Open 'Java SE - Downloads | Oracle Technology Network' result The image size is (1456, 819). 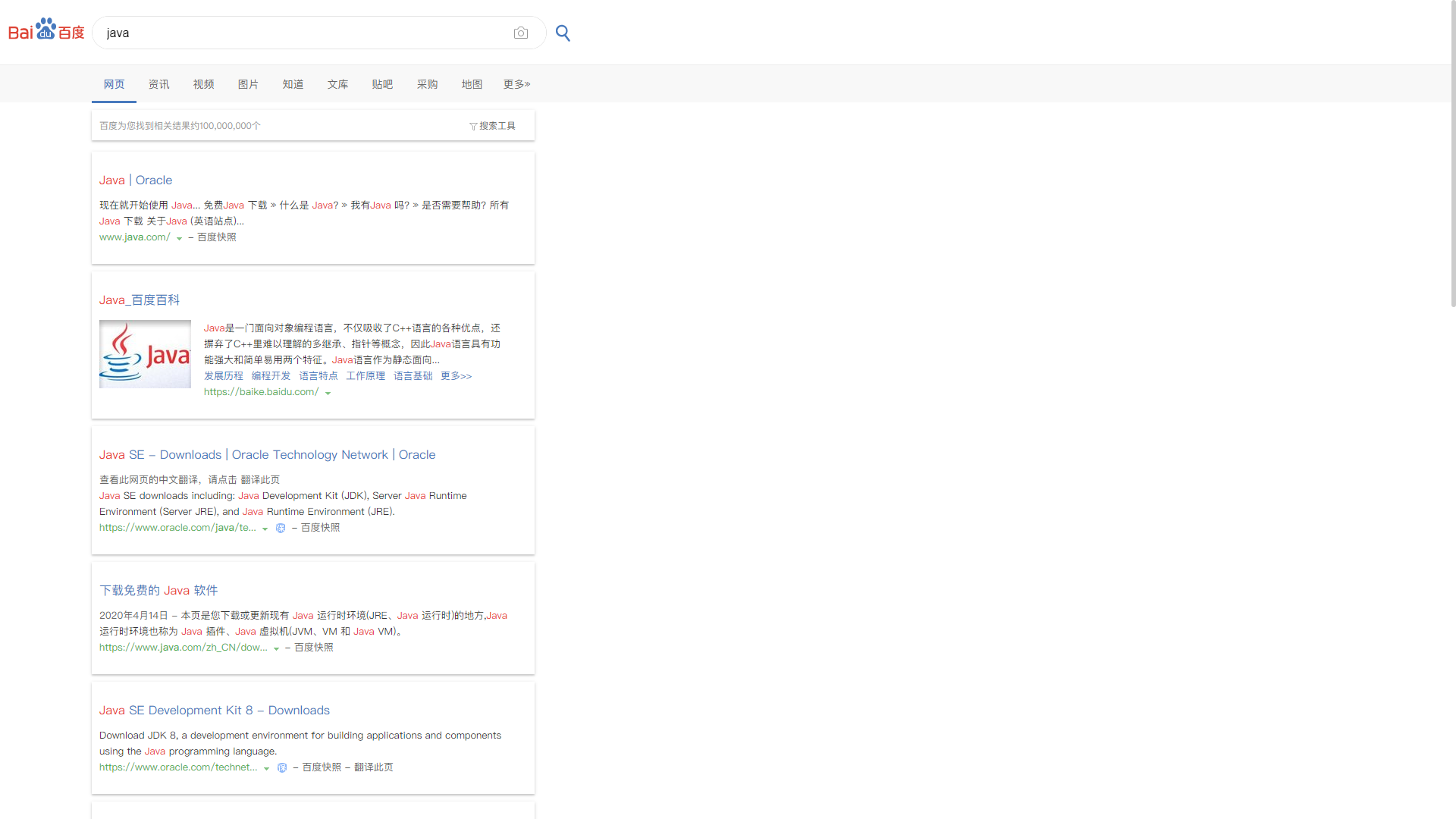pos(268,455)
